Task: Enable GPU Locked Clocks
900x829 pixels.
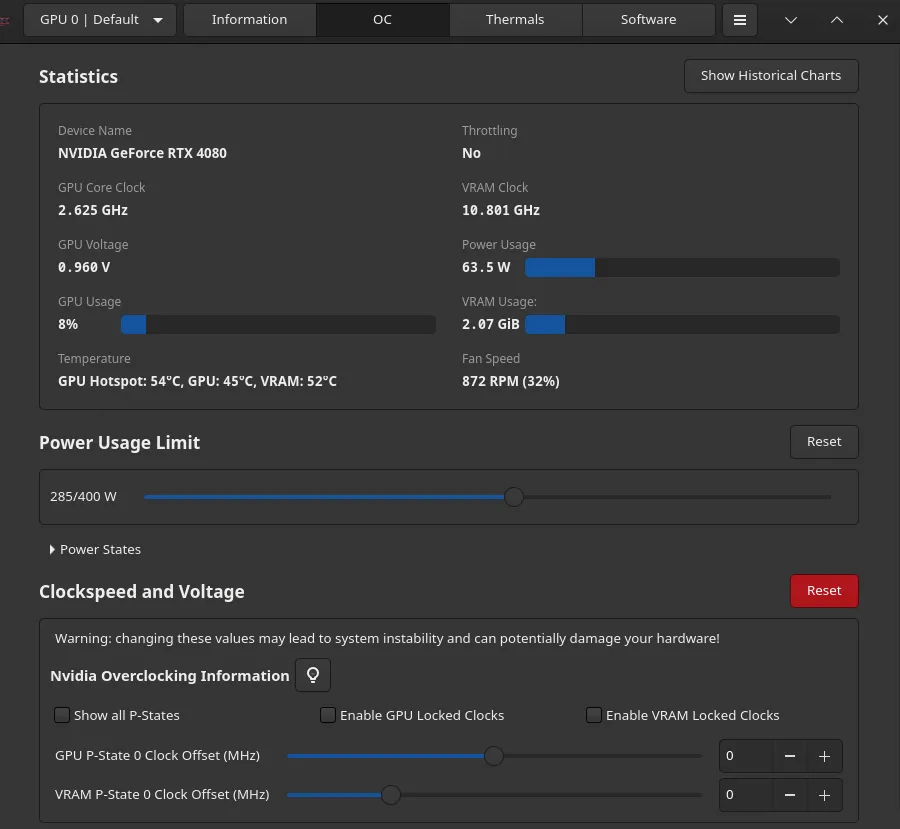Action: [328, 715]
